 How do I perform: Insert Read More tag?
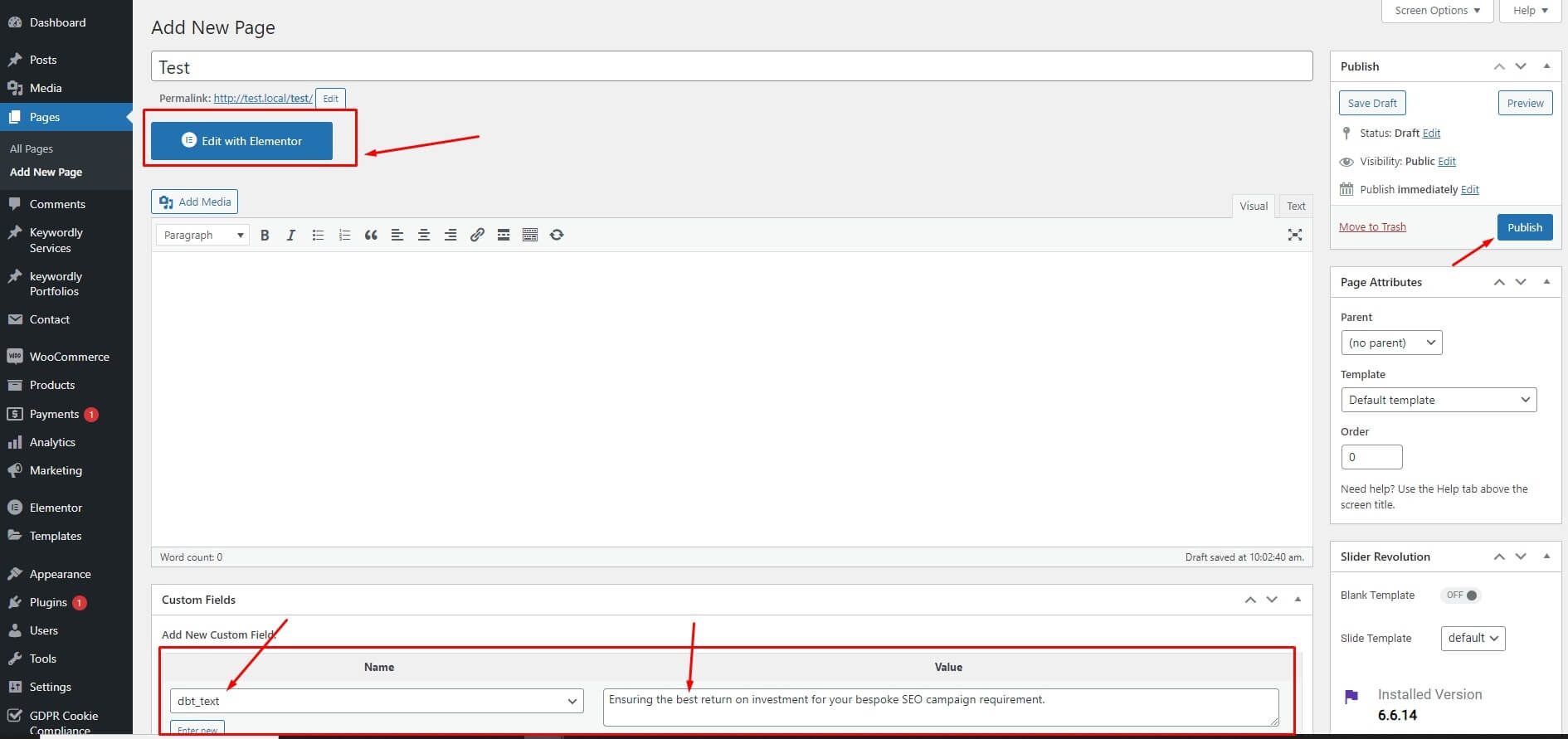click(504, 236)
